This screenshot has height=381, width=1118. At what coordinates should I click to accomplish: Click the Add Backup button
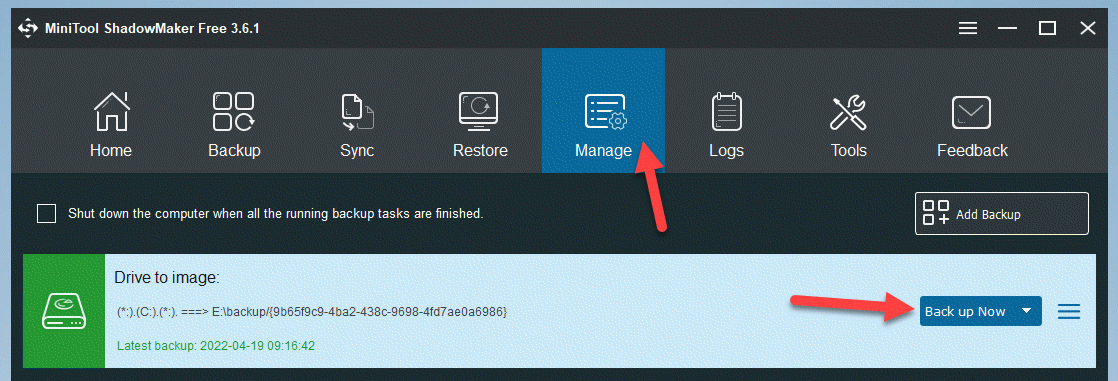pyautogui.click(x=1002, y=213)
